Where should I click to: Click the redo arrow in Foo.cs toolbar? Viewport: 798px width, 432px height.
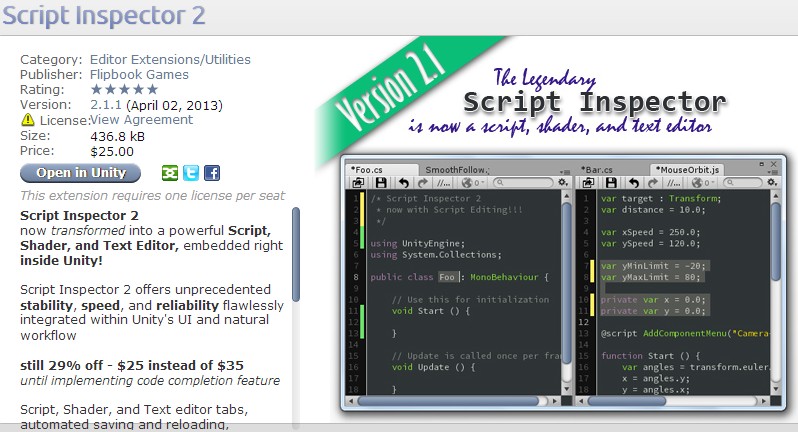click(422, 182)
